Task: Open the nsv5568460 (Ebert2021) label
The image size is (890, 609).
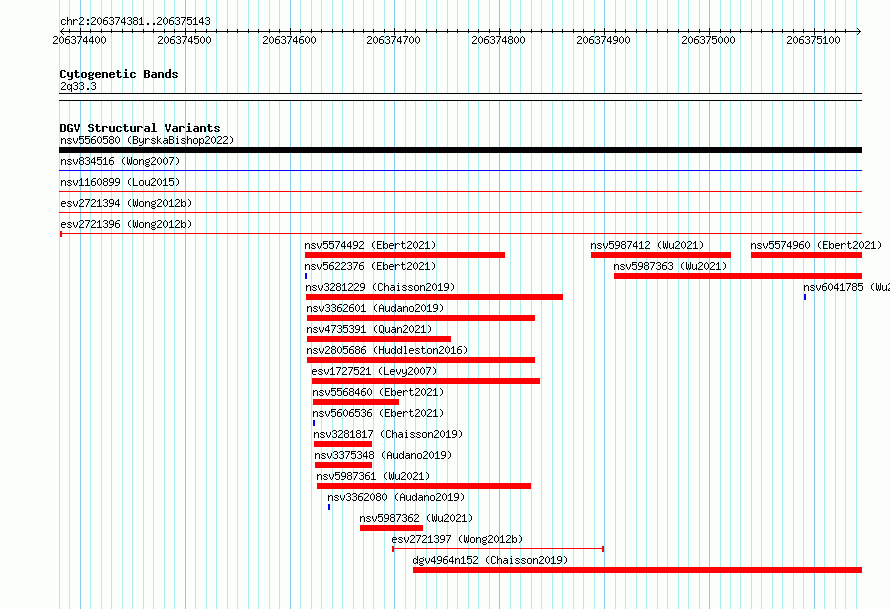Action: coord(378,392)
